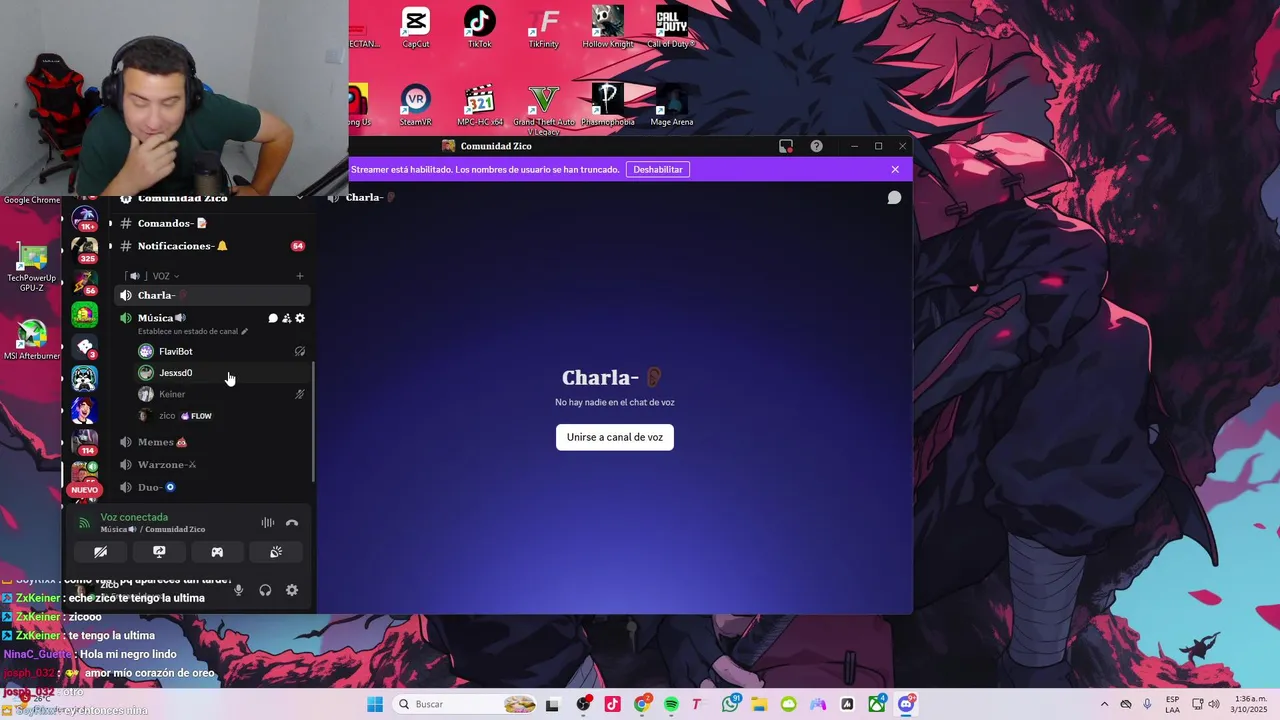Screen dimensions: 1280x720
Task: Open Música channel settings gear
Action: click(300, 318)
